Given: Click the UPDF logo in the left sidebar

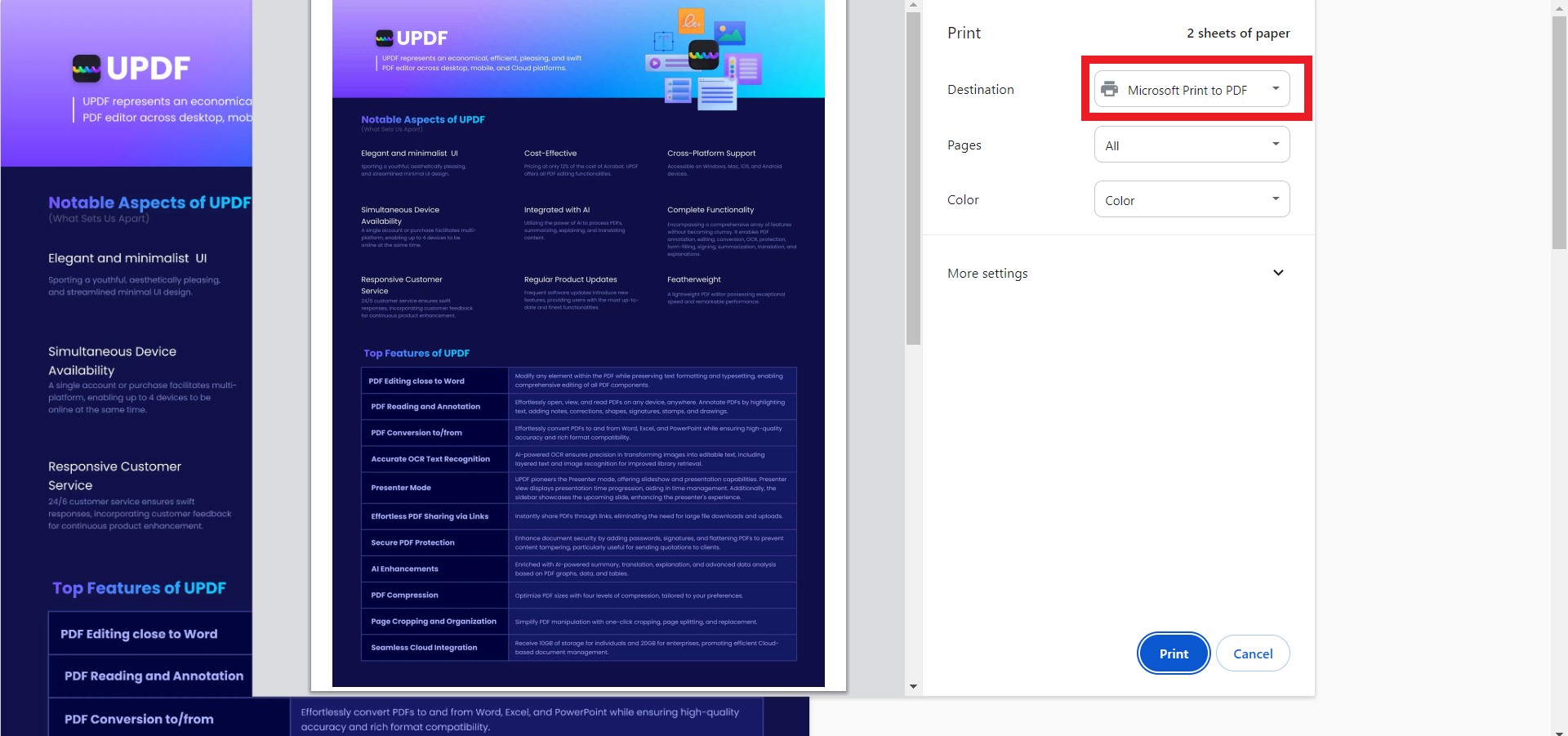Looking at the screenshot, I should click(131, 69).
